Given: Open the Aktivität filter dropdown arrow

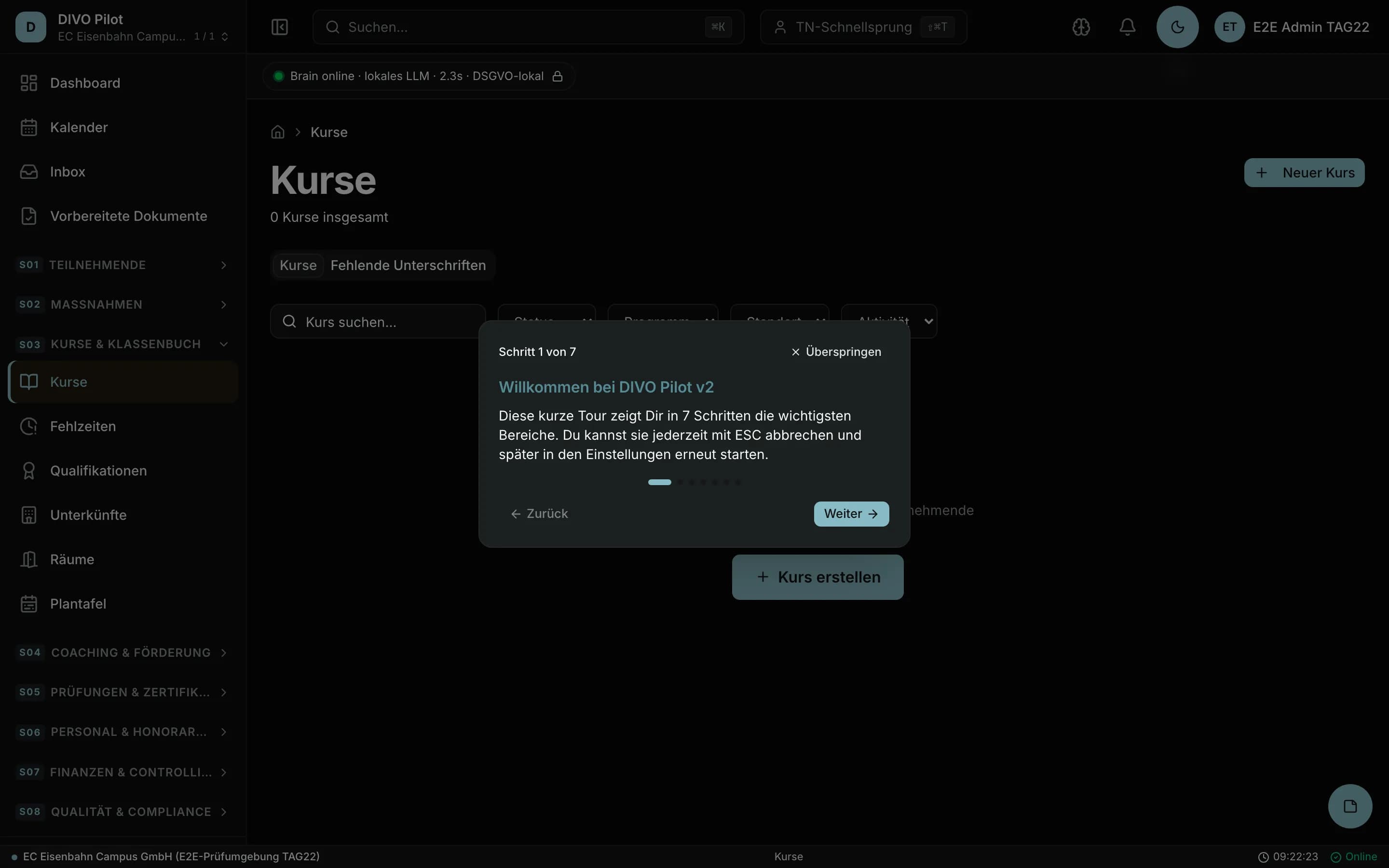Looking at the screenshot, I should coord(928,322).
